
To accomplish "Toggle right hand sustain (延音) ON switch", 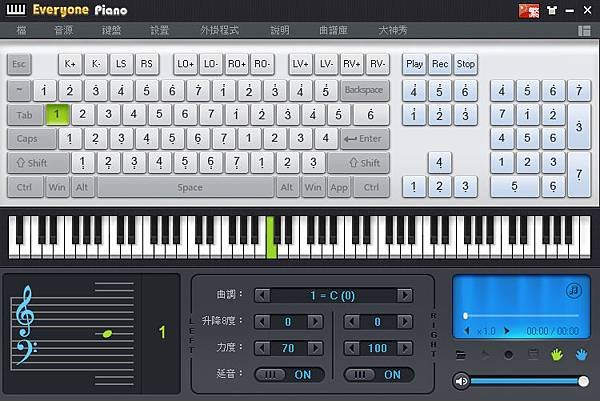I will (x=379, y=375).
